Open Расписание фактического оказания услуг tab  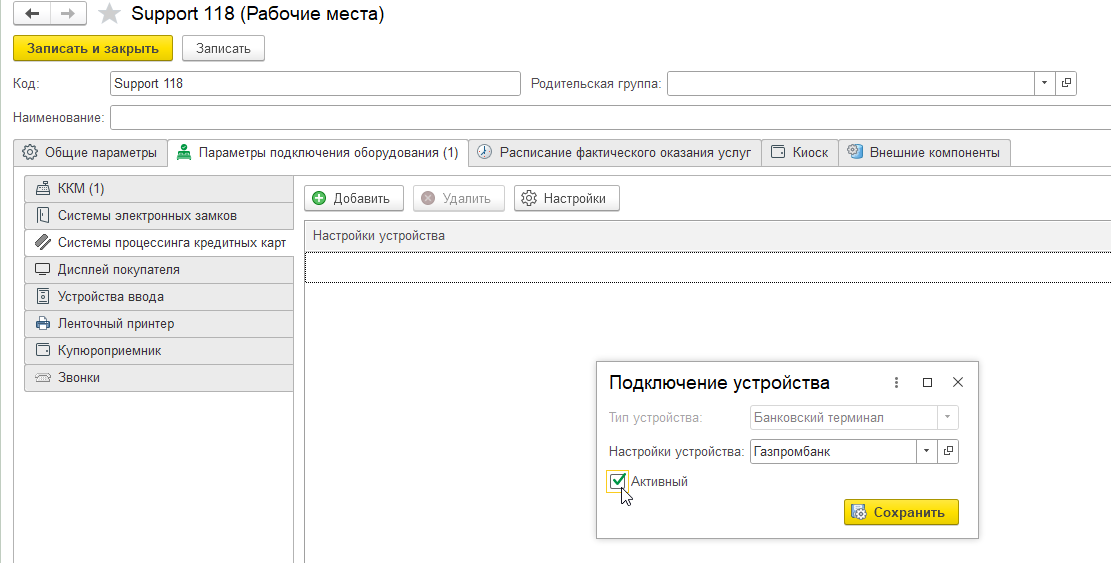(615, 153)
